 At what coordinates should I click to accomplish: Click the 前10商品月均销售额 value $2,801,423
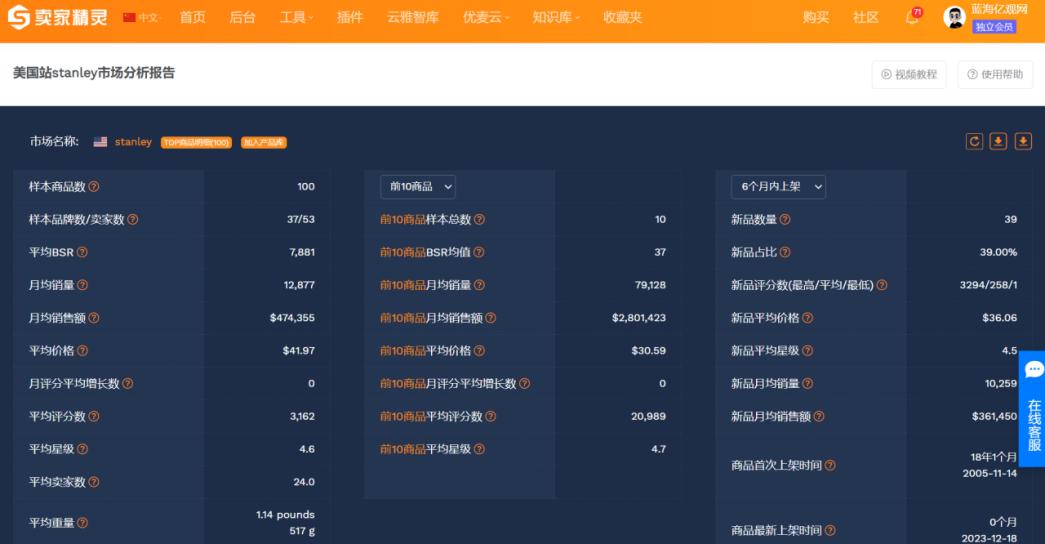pos(638,318)
